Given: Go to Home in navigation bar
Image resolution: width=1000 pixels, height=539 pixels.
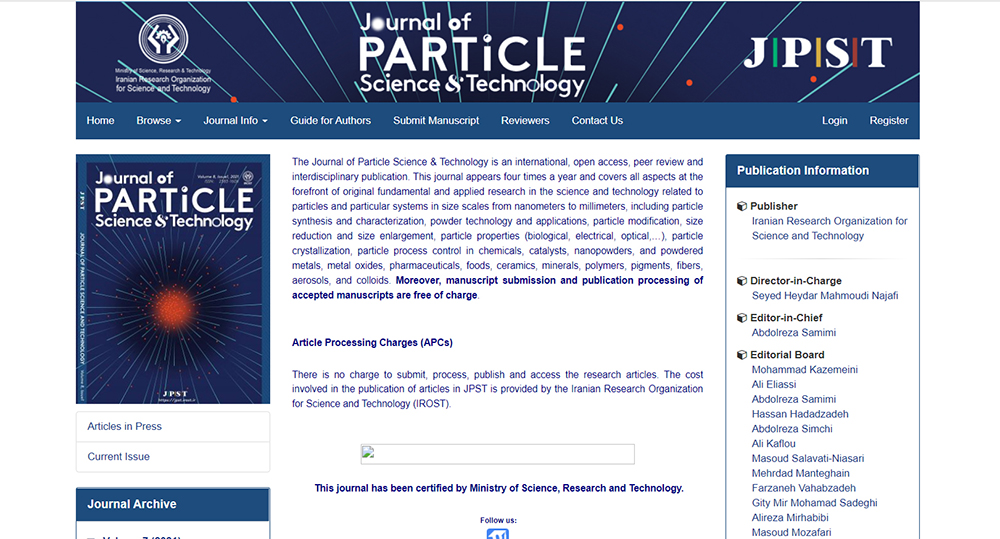Looking at the screenshot, I should pos(100,121).
